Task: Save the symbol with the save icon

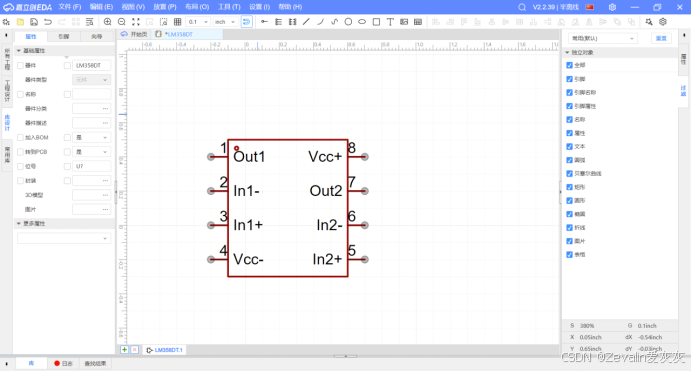Action: pos(34,22)
